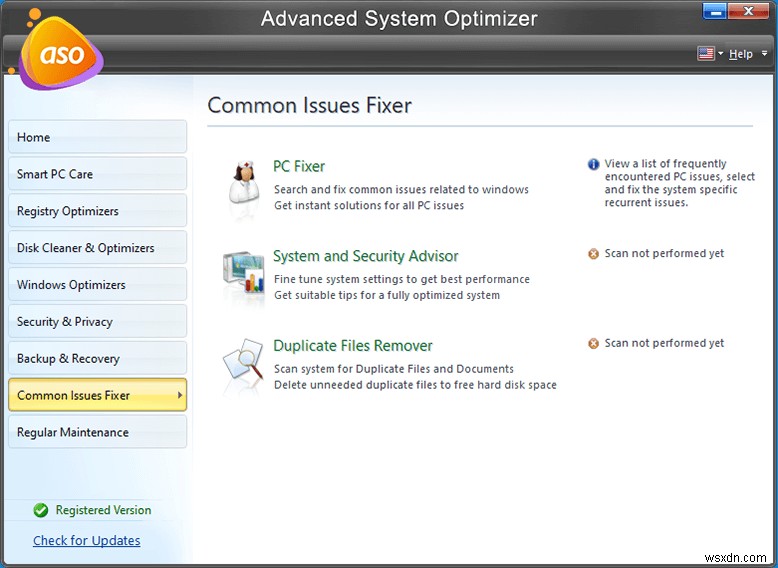Go to the Home section
The image size is (778, 568).
(97, 137)
